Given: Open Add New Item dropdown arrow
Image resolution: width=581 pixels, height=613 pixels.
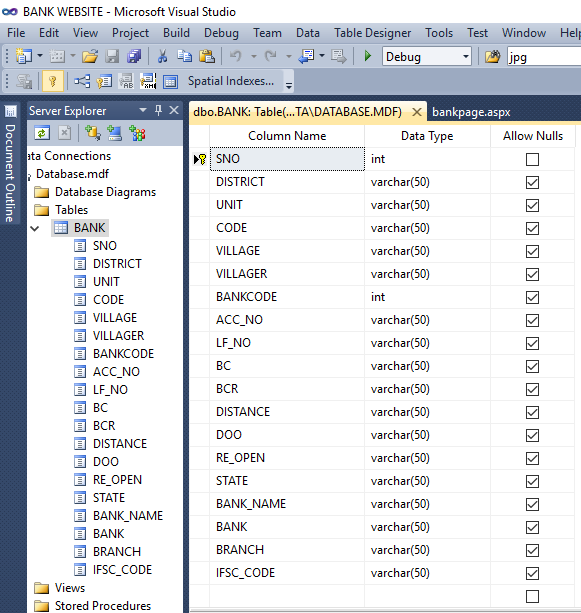Looking at the screenshot, I should pos(73,56).
